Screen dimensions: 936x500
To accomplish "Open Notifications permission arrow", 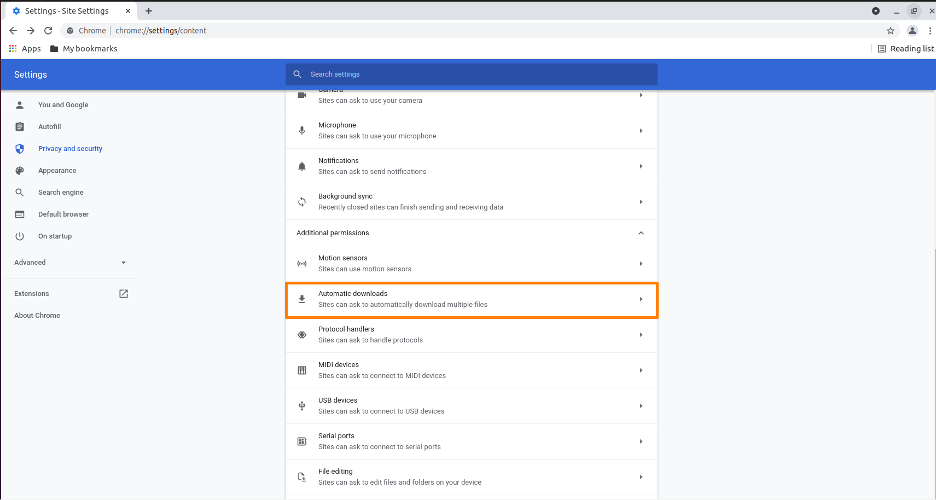I will tap(641, 166).
